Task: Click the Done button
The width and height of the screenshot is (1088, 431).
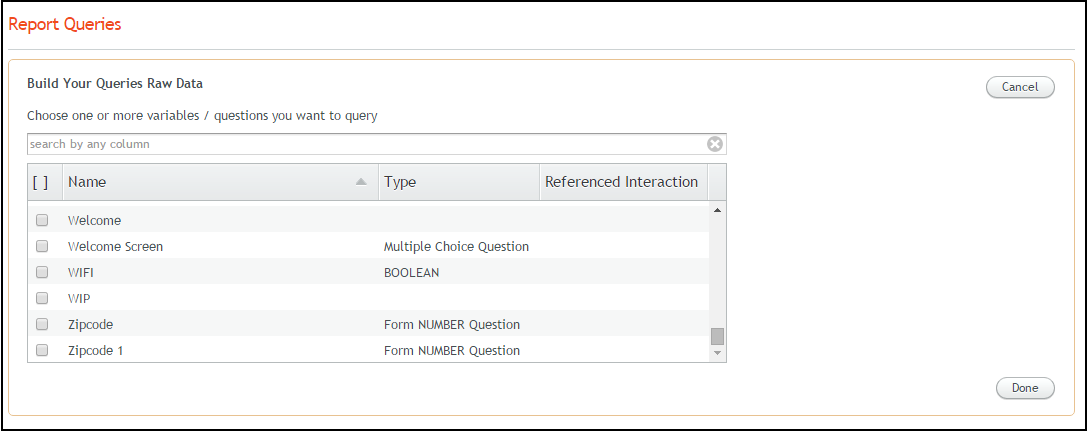Action: tap(1025, 388)
